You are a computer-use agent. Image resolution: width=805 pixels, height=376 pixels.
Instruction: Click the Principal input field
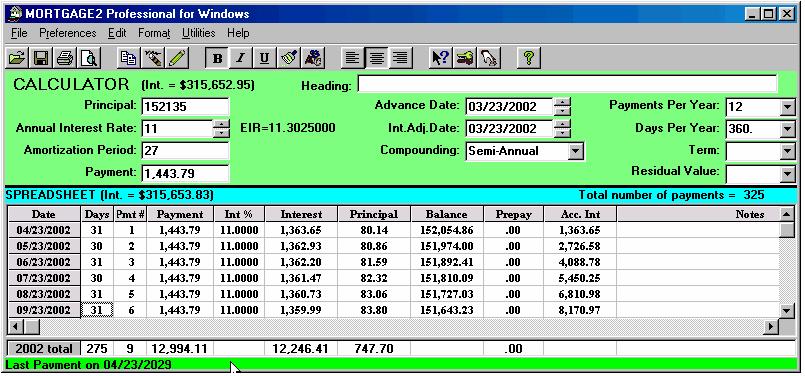coord(185,106)
